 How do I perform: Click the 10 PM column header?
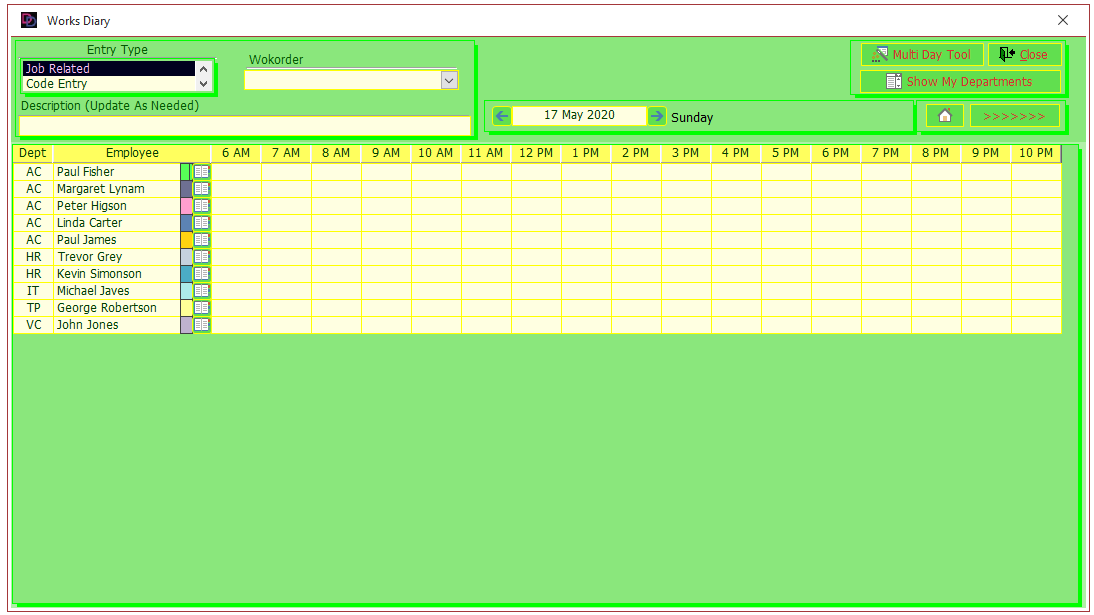point(1036,153)
